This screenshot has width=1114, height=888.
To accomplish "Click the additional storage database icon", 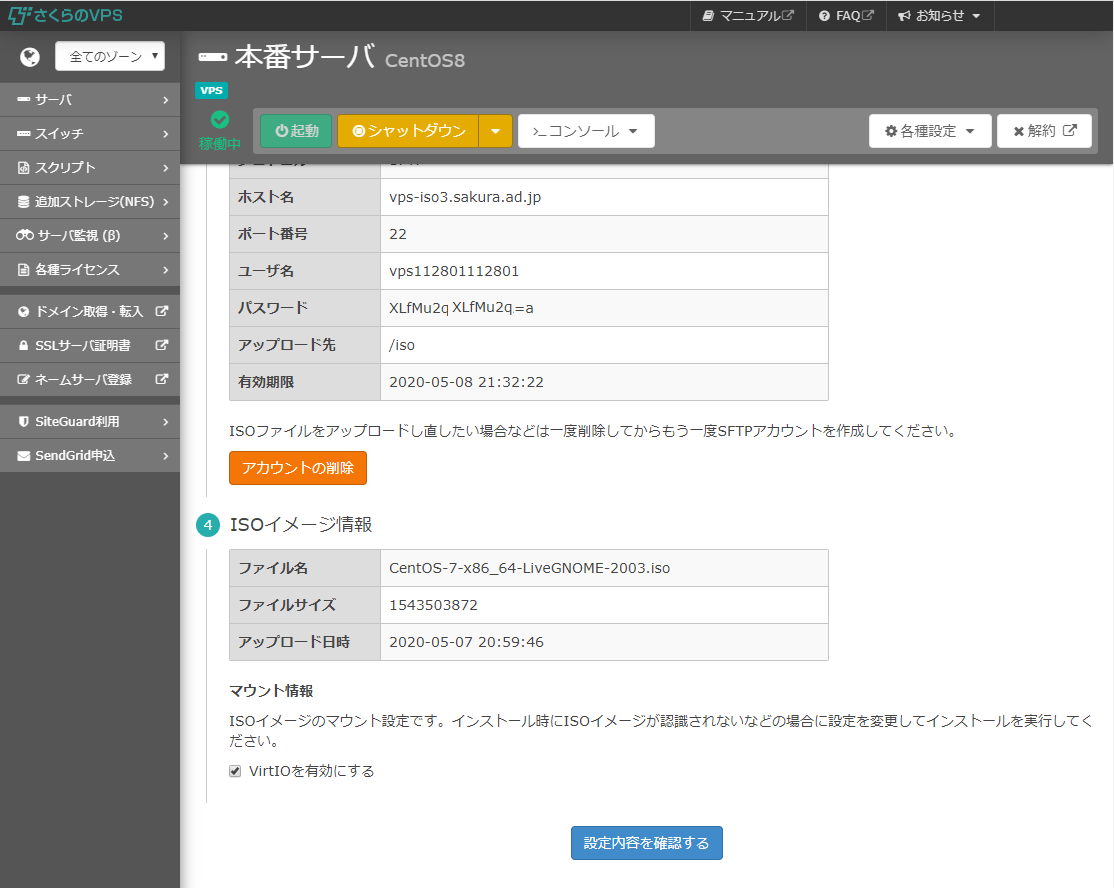I will pyautogui.click(x=25, y=201).
